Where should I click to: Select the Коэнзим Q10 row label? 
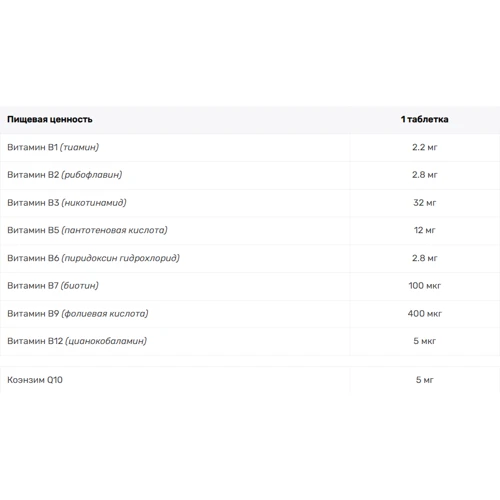[35, 380]
